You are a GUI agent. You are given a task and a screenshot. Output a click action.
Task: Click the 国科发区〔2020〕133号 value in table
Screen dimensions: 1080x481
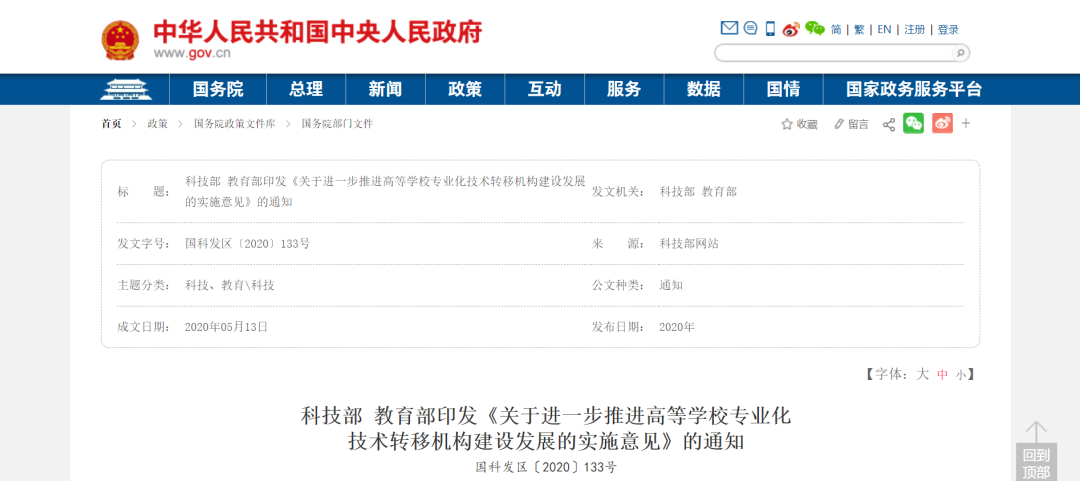(248, 243)
